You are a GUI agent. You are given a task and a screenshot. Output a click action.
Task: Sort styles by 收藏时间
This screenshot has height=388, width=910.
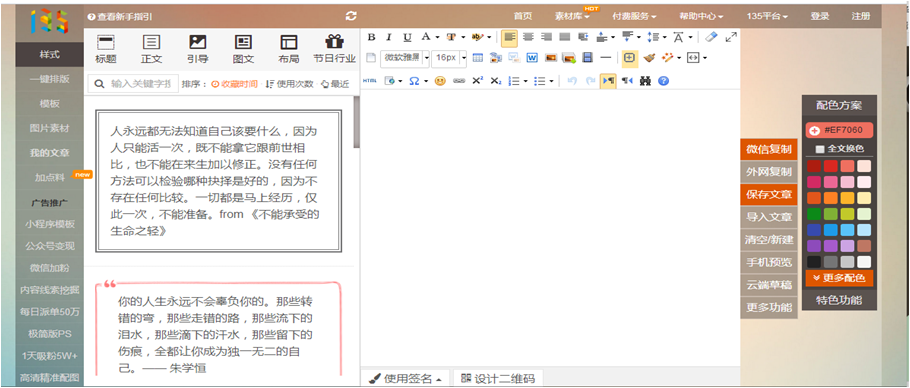[234, 84]
